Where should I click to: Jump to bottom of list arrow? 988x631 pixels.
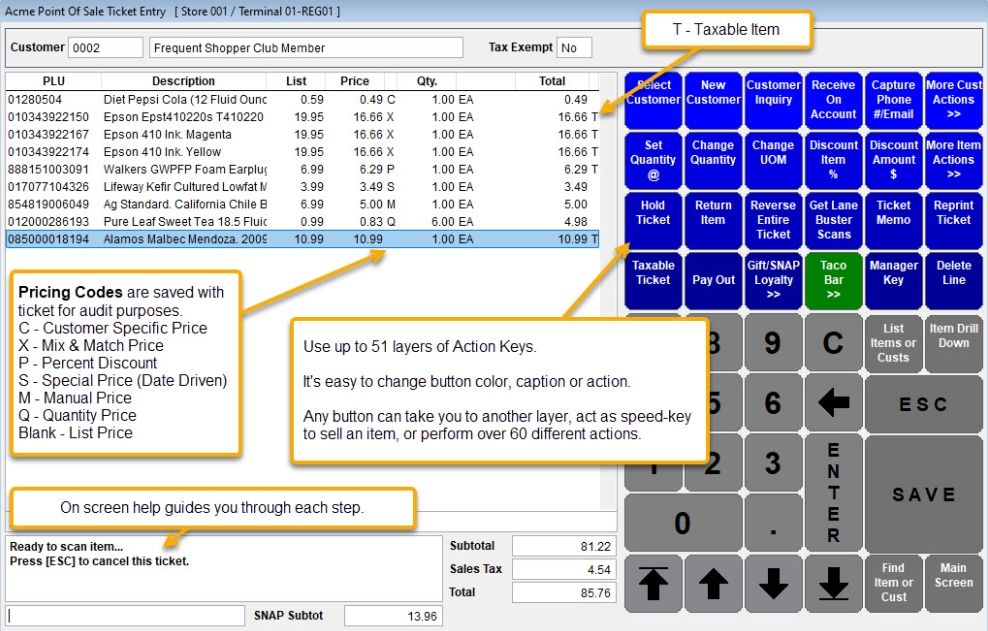[833, 583]
